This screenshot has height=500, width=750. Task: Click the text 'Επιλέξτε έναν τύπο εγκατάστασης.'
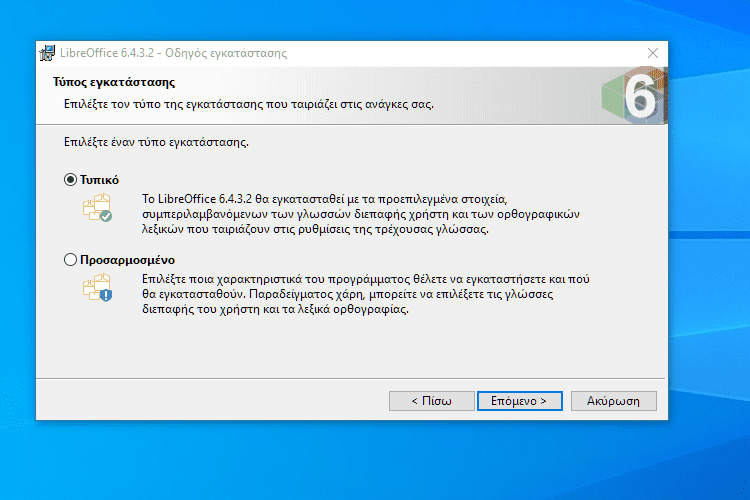click(156, 142)
